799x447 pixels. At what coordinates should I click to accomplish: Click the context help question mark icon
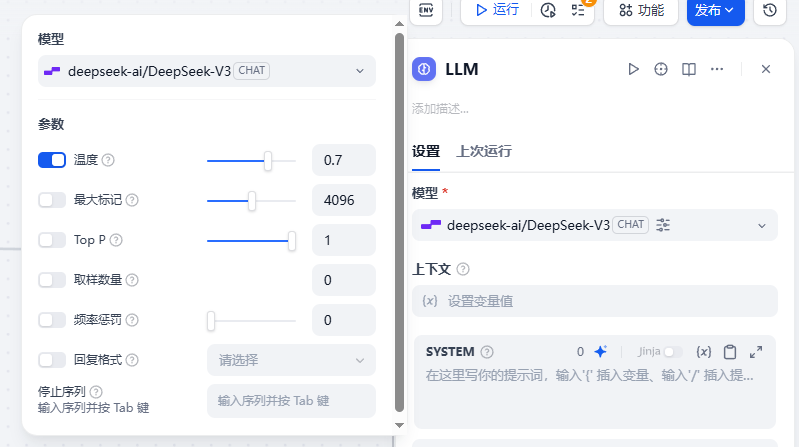[463, 269]
